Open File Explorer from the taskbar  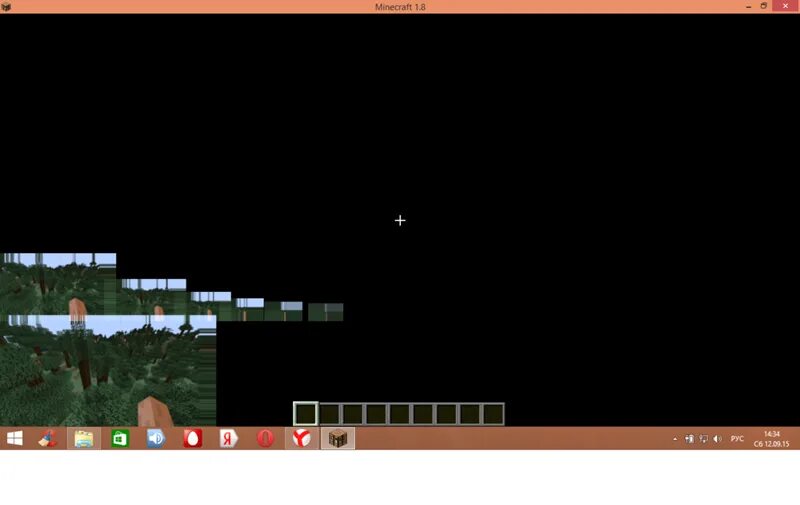84,438
